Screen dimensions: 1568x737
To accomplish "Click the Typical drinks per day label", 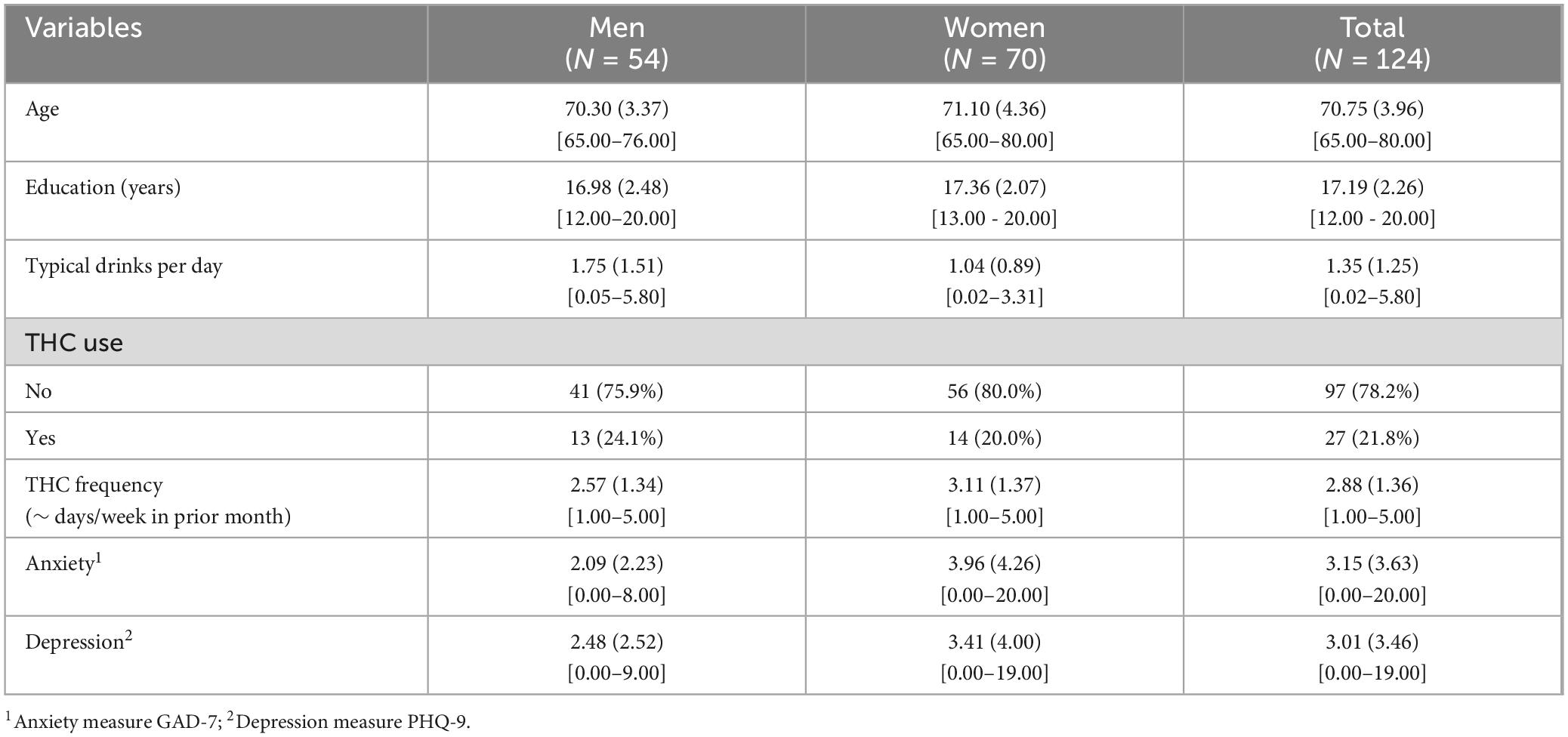I will (124, 266).
